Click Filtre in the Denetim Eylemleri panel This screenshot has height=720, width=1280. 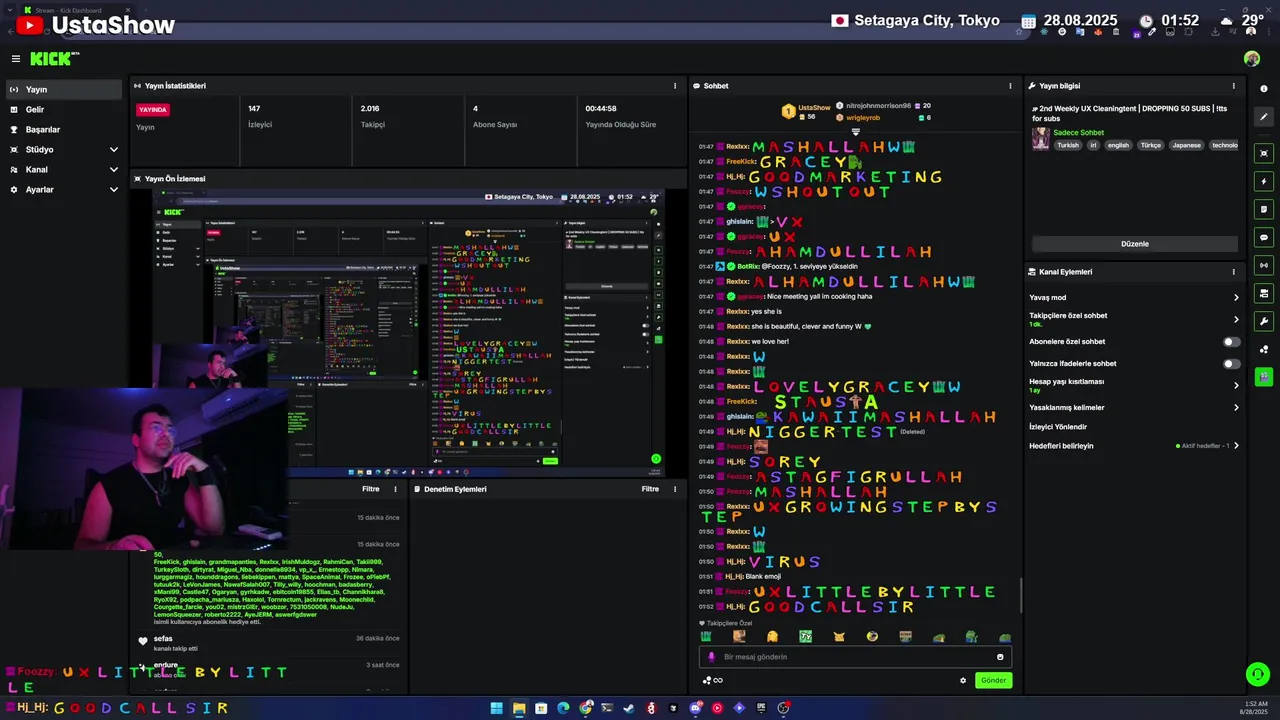(650, 489)
